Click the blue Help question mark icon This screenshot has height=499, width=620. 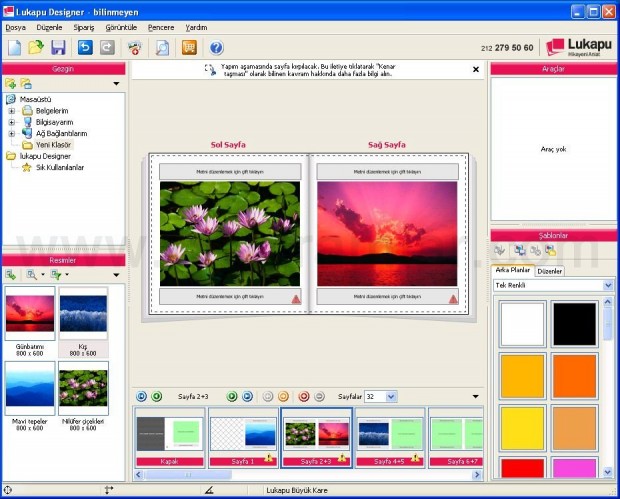pyautogui.click(x=216, y=48)
